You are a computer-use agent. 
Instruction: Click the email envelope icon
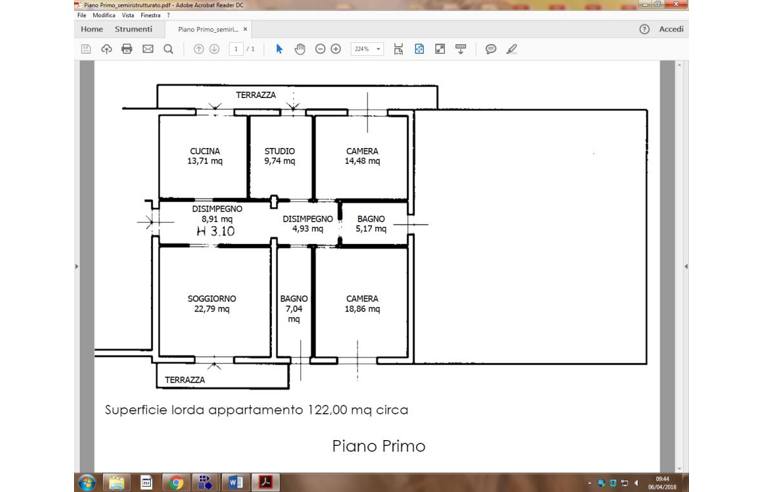(x=148, y=49)
